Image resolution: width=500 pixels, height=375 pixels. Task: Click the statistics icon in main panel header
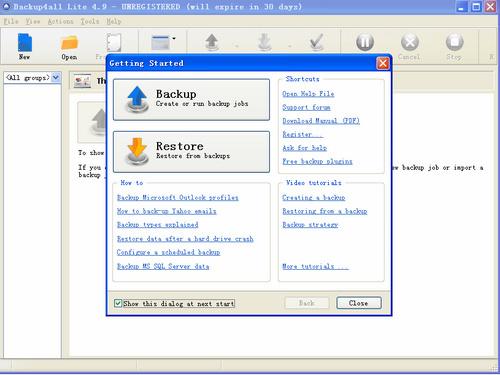82,81
